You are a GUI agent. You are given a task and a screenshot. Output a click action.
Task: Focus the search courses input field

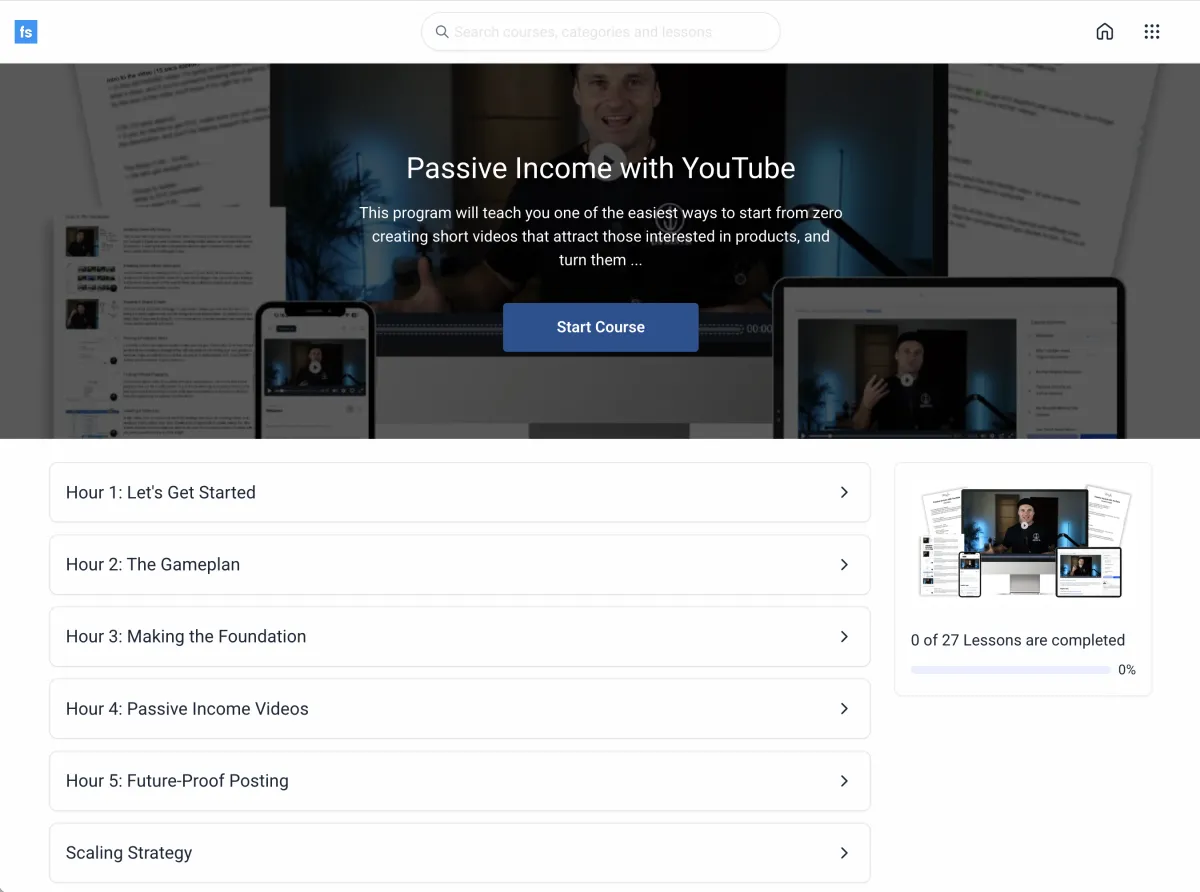click(x=601, y=32)
